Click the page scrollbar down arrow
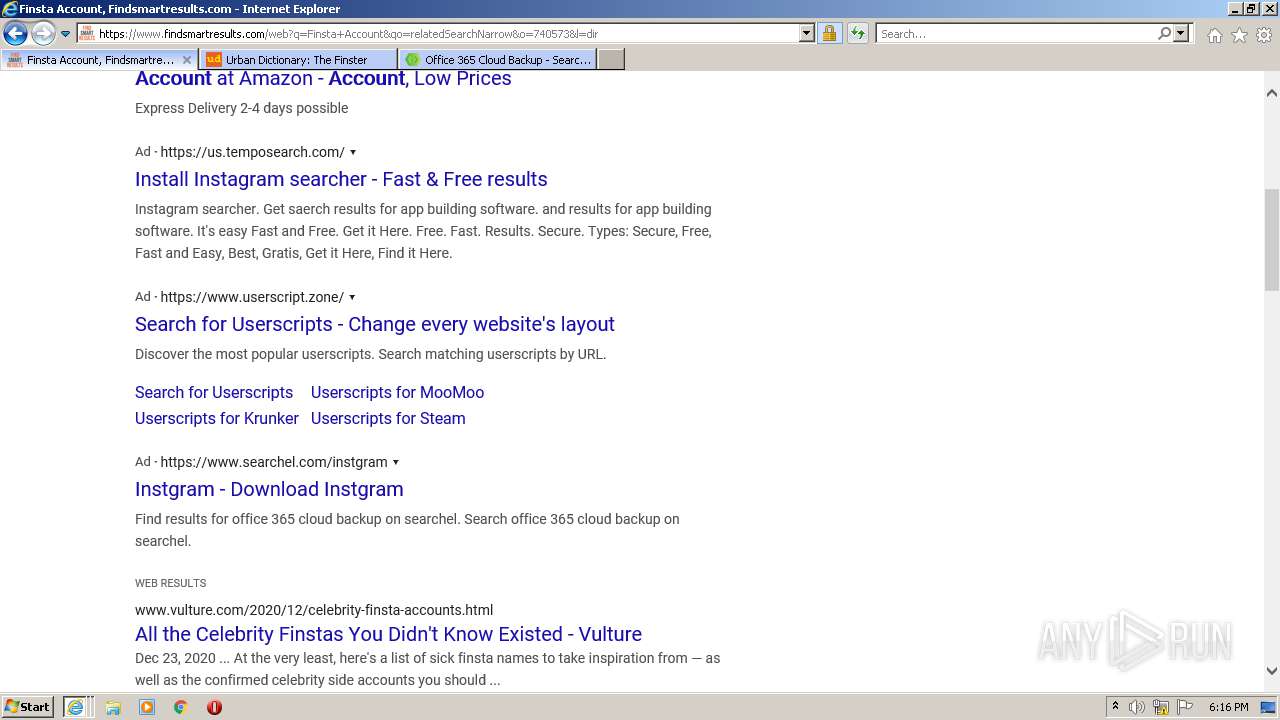This screenshot has height=720, width=1280. tap(1271, 671)
